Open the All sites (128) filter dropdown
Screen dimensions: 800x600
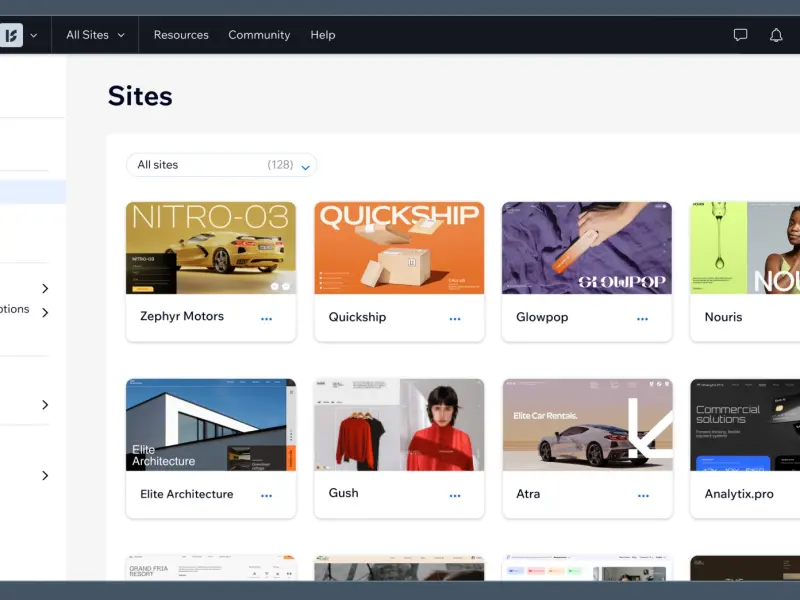(221, 165)
